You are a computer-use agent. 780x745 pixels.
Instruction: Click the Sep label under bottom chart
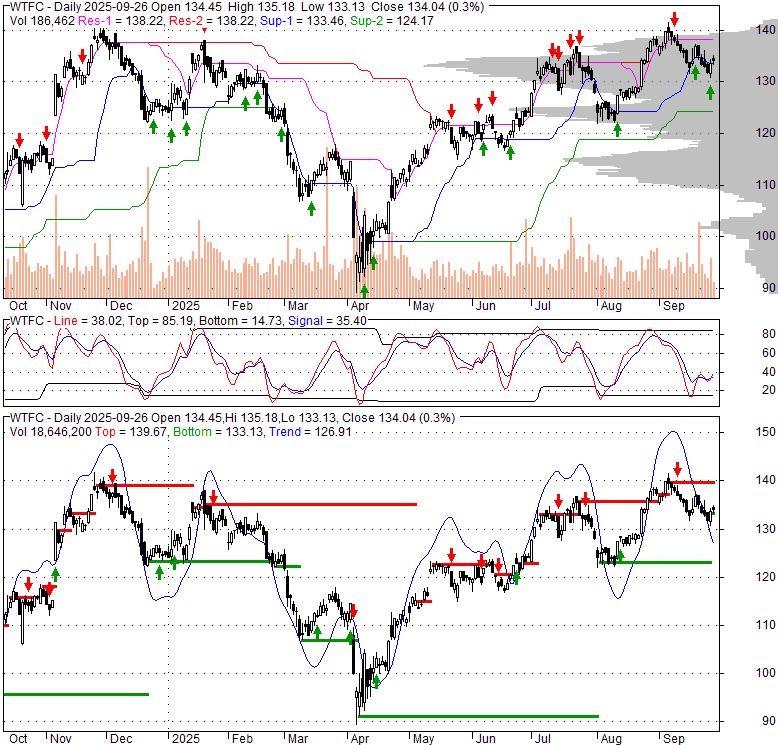pyautogui.click(x=674, y=739)
